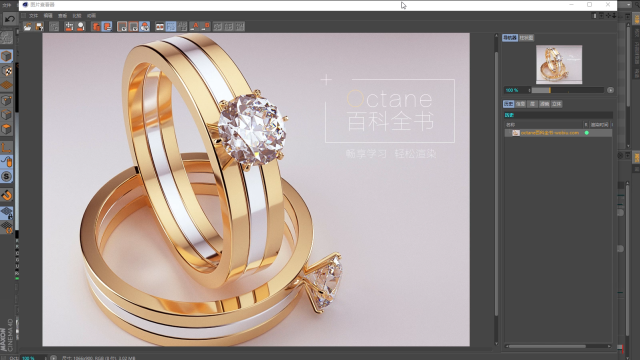This screenshot has height=360, width=640.
Task: Click the film strip display icon
Action: click(160, 27)
